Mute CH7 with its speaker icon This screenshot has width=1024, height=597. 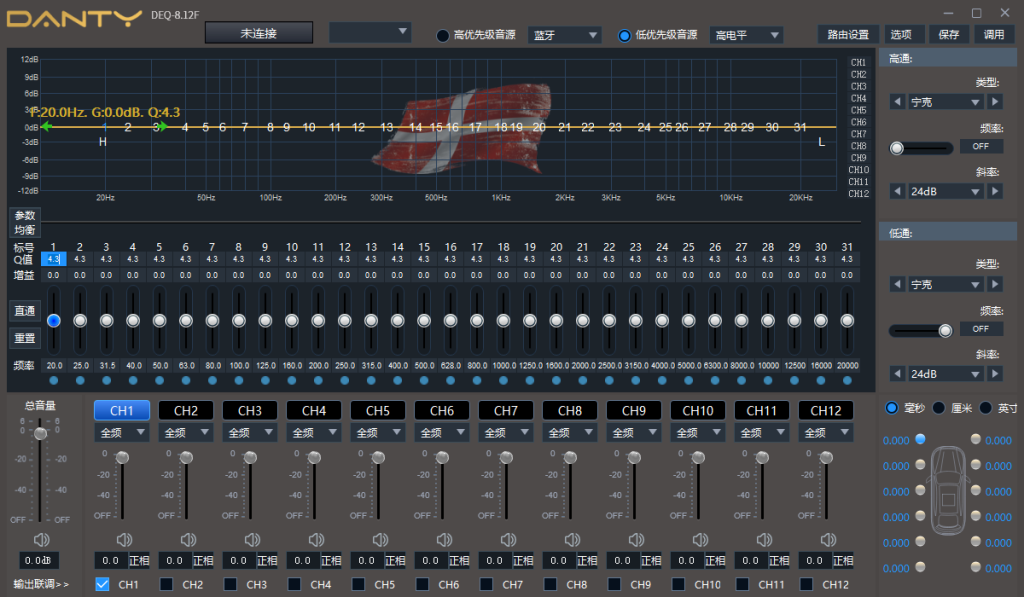click(508, 540)
